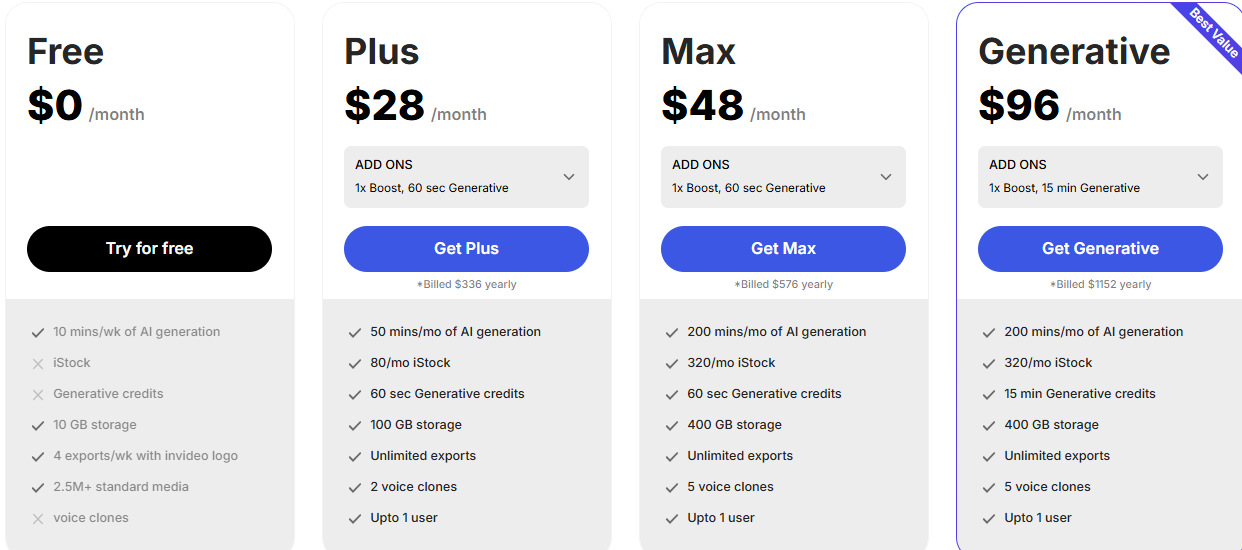
Task: Click the Try for free button
Action: [149, 249]
